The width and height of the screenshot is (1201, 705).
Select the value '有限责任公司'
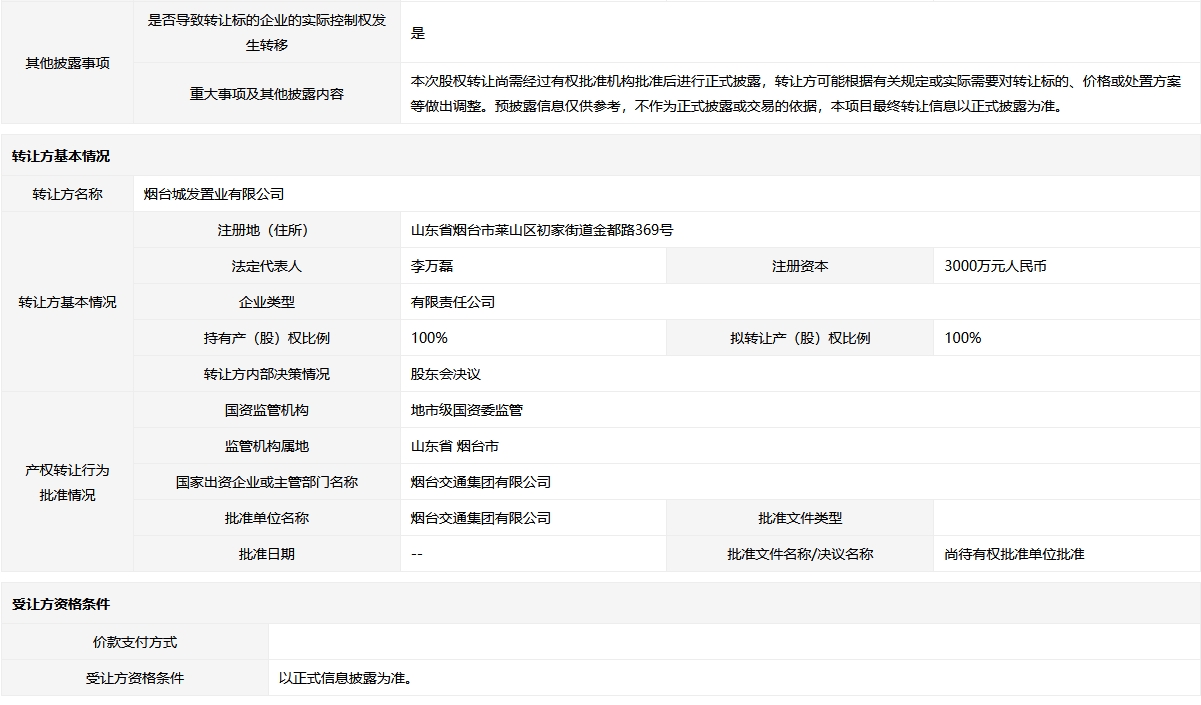coord(453,302)
